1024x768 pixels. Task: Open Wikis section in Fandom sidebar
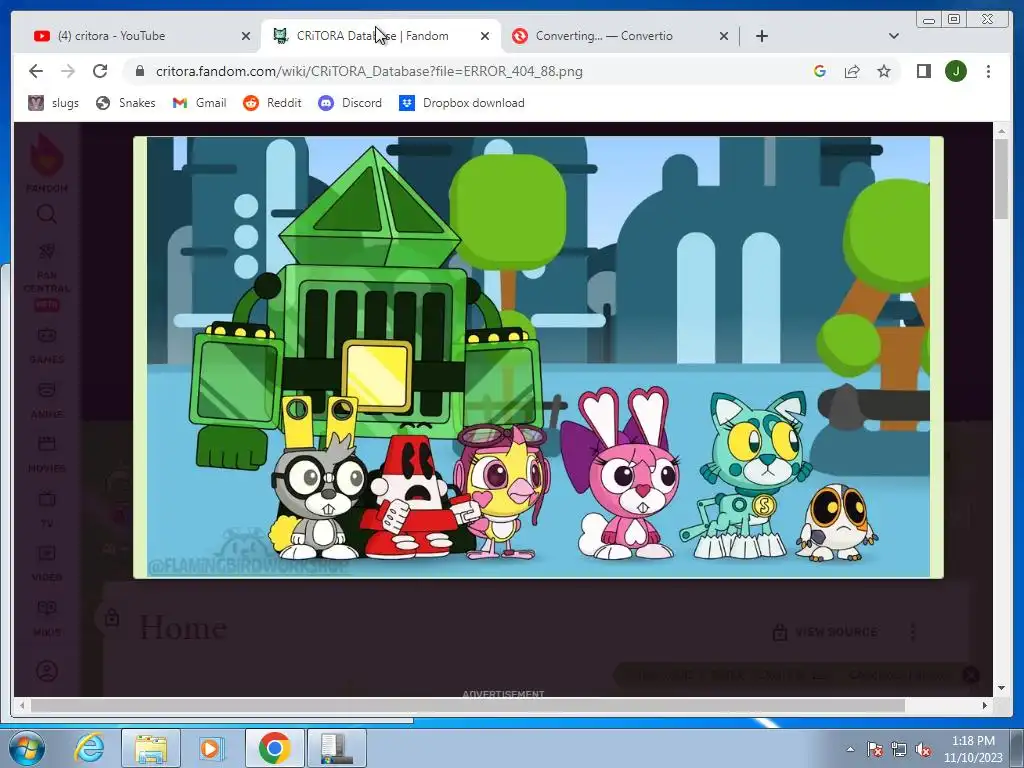[46, 618]
